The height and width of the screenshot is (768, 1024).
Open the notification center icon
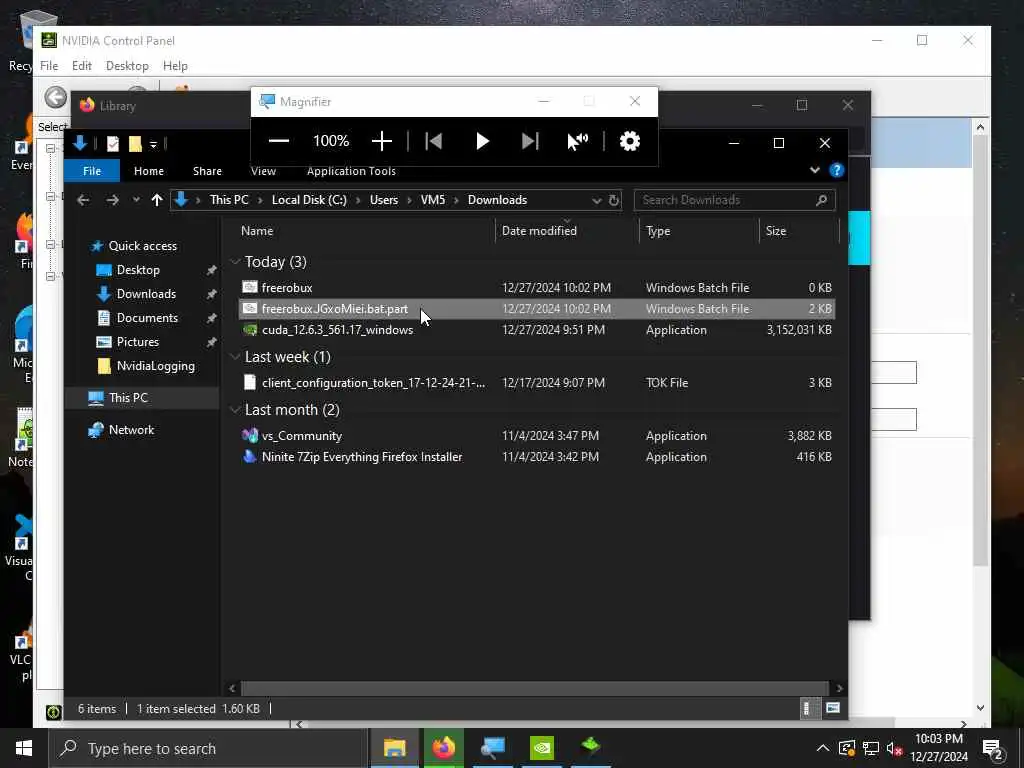click(993, 750)
